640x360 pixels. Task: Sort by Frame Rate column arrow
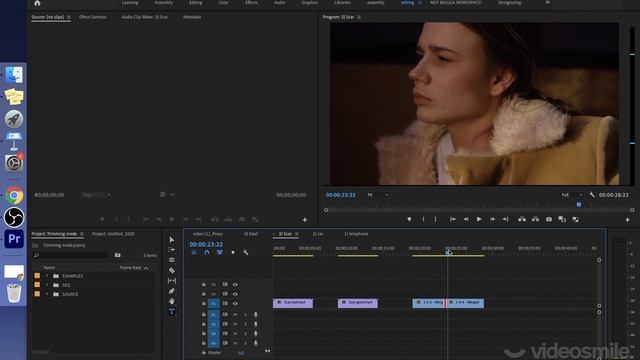click(x=146, y=268)
